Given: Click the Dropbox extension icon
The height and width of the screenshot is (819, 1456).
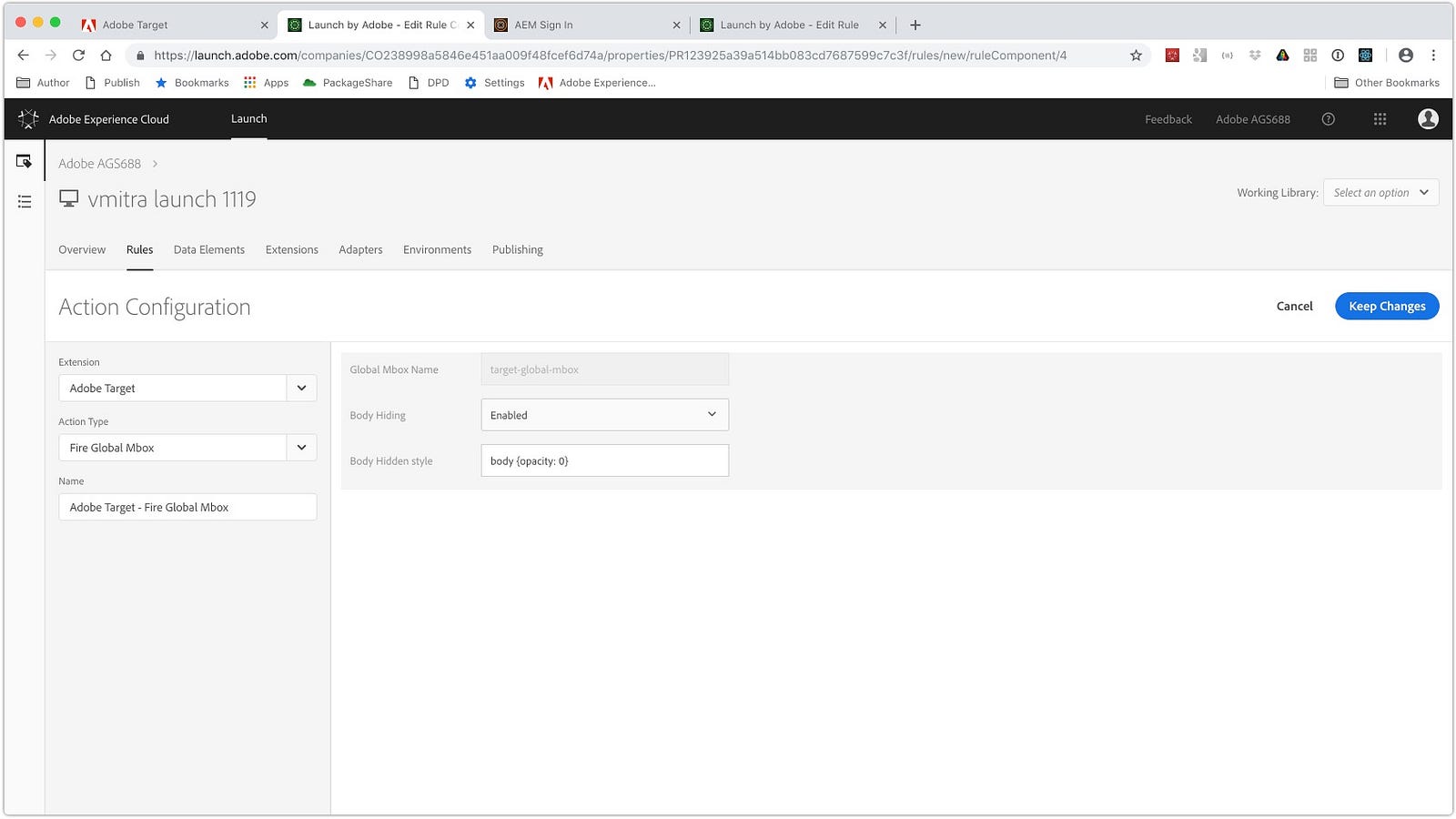Looking at the screenshot, I should (x=1255, y=56).
